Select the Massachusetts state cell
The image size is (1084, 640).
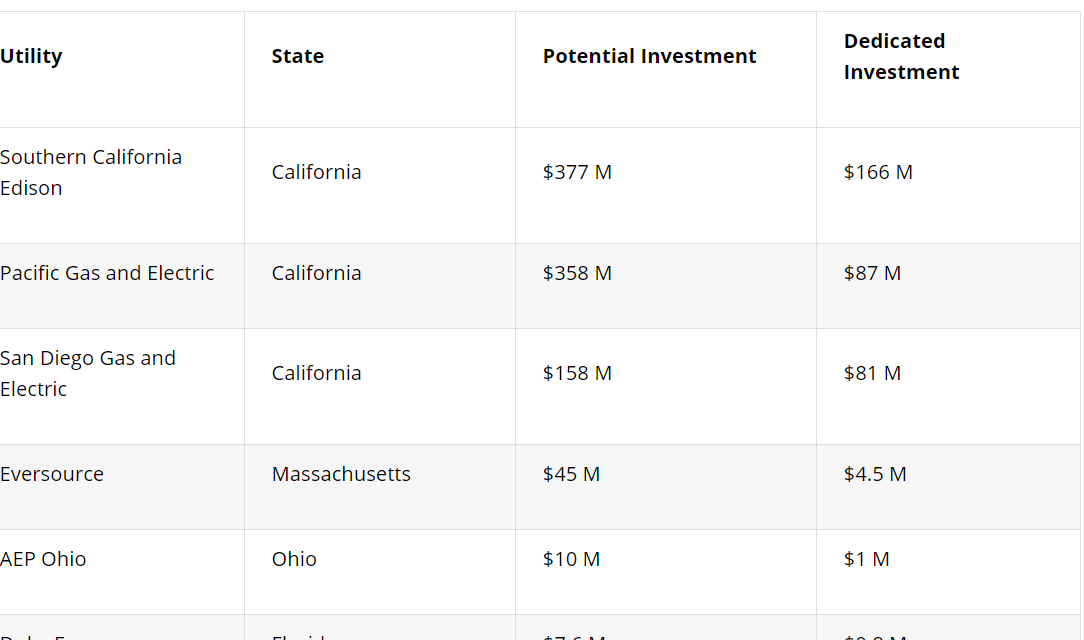341,475
